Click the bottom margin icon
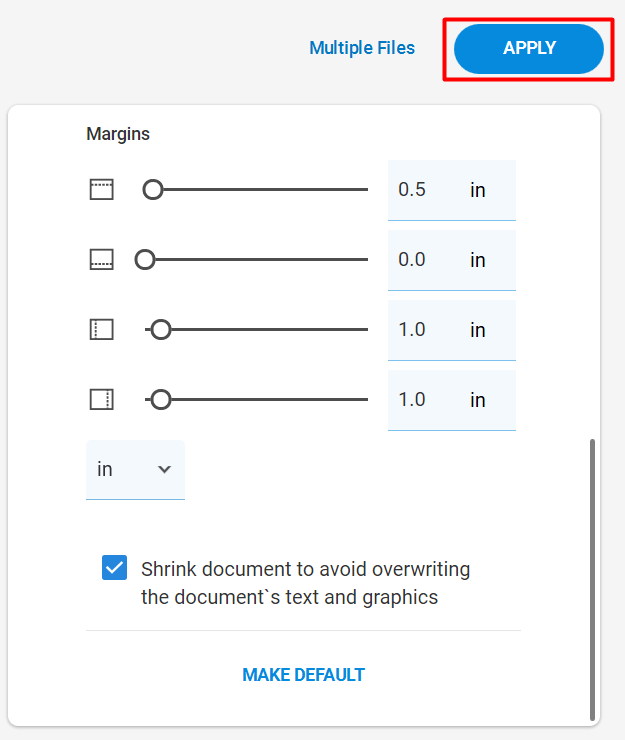This screenshot has width=625, height=740. click(101, 260)
